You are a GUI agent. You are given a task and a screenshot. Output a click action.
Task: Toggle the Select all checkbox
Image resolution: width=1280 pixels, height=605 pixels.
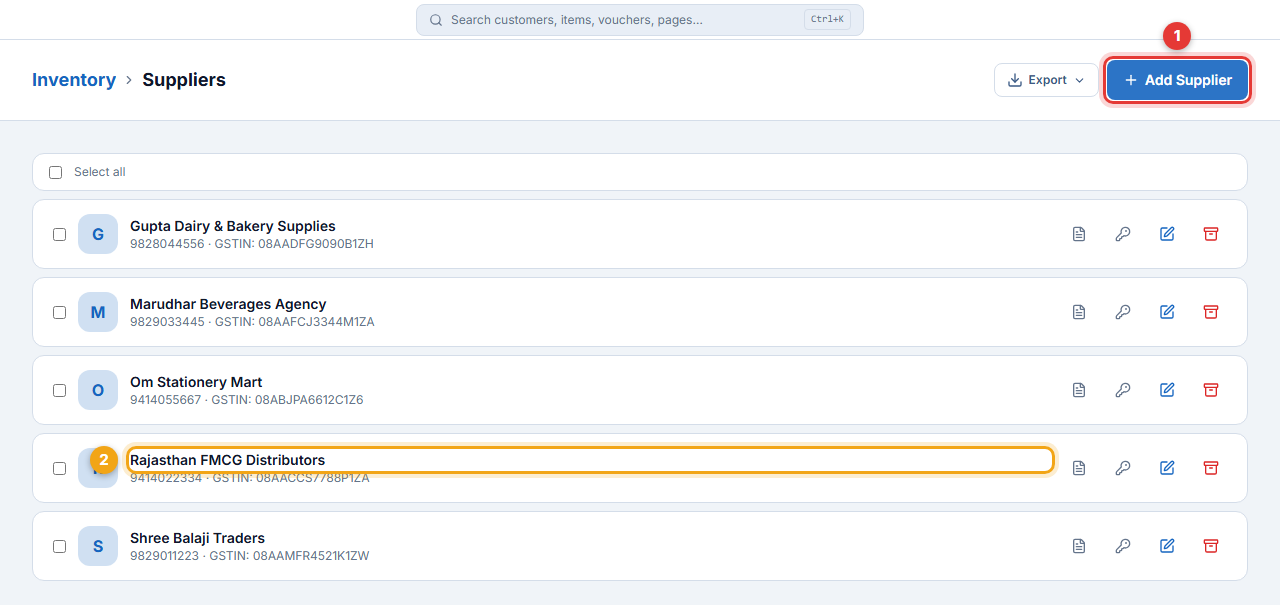tap(56, 172)
